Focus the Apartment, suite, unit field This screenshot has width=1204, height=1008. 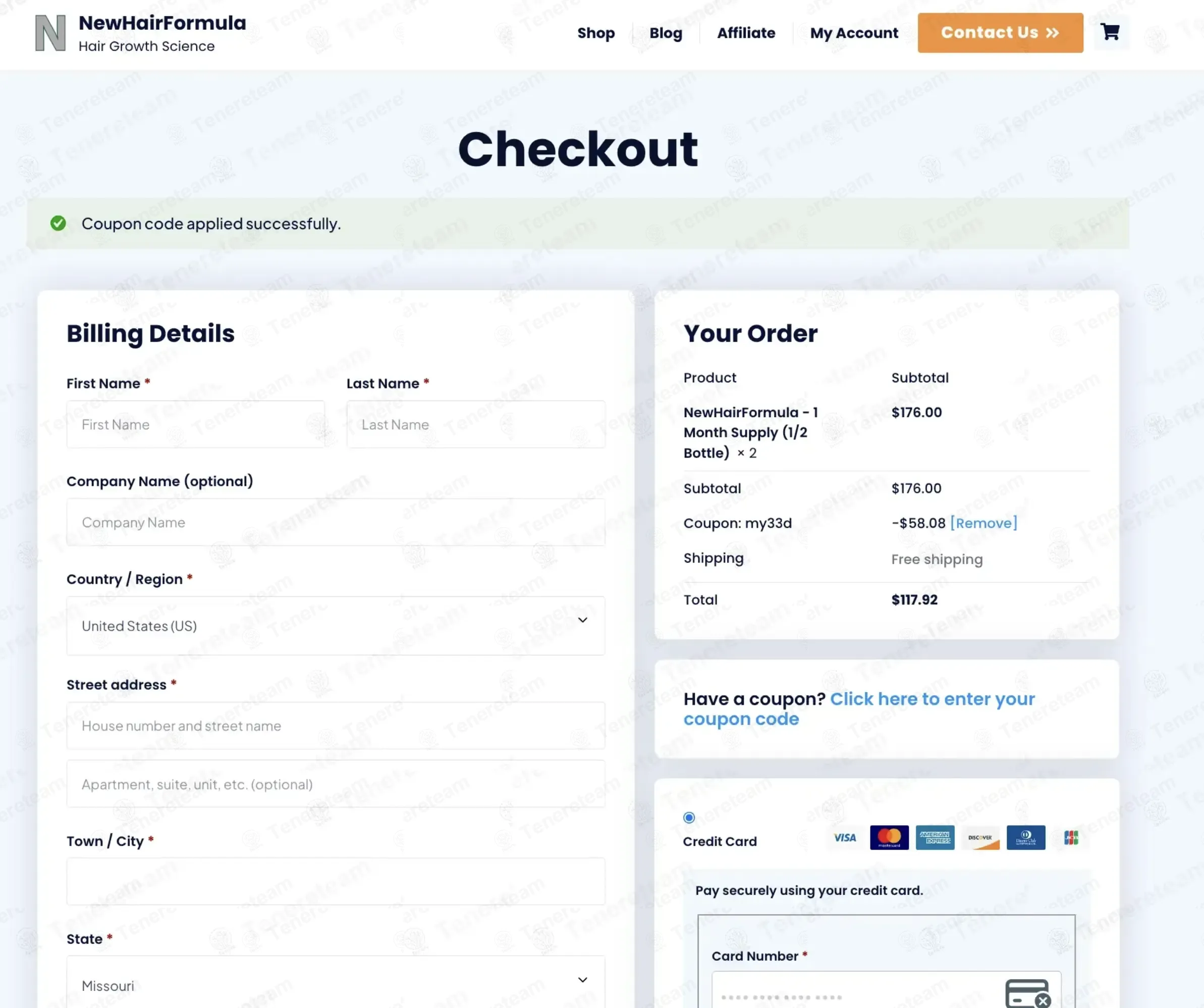(x=336, y=784)
